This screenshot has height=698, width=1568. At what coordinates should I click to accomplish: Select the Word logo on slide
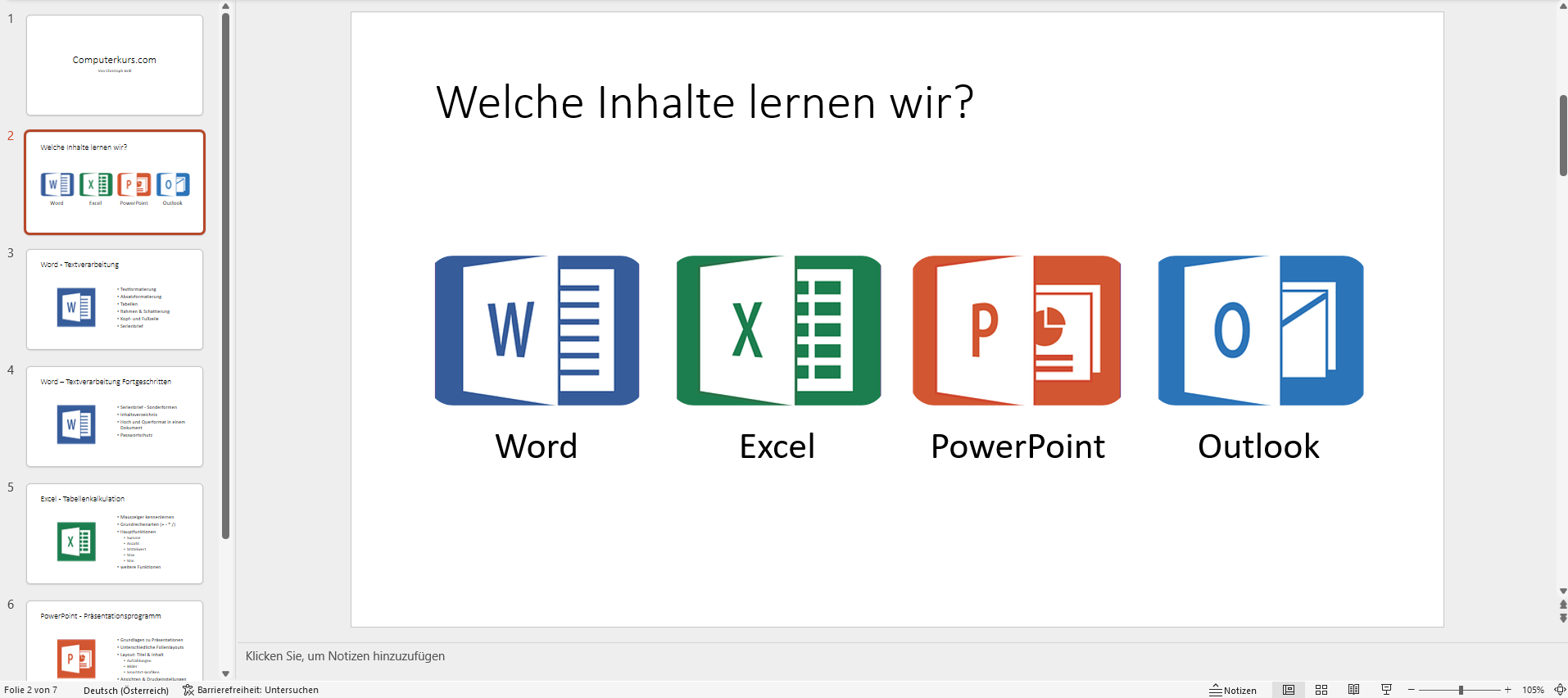(x=537, y=330)
